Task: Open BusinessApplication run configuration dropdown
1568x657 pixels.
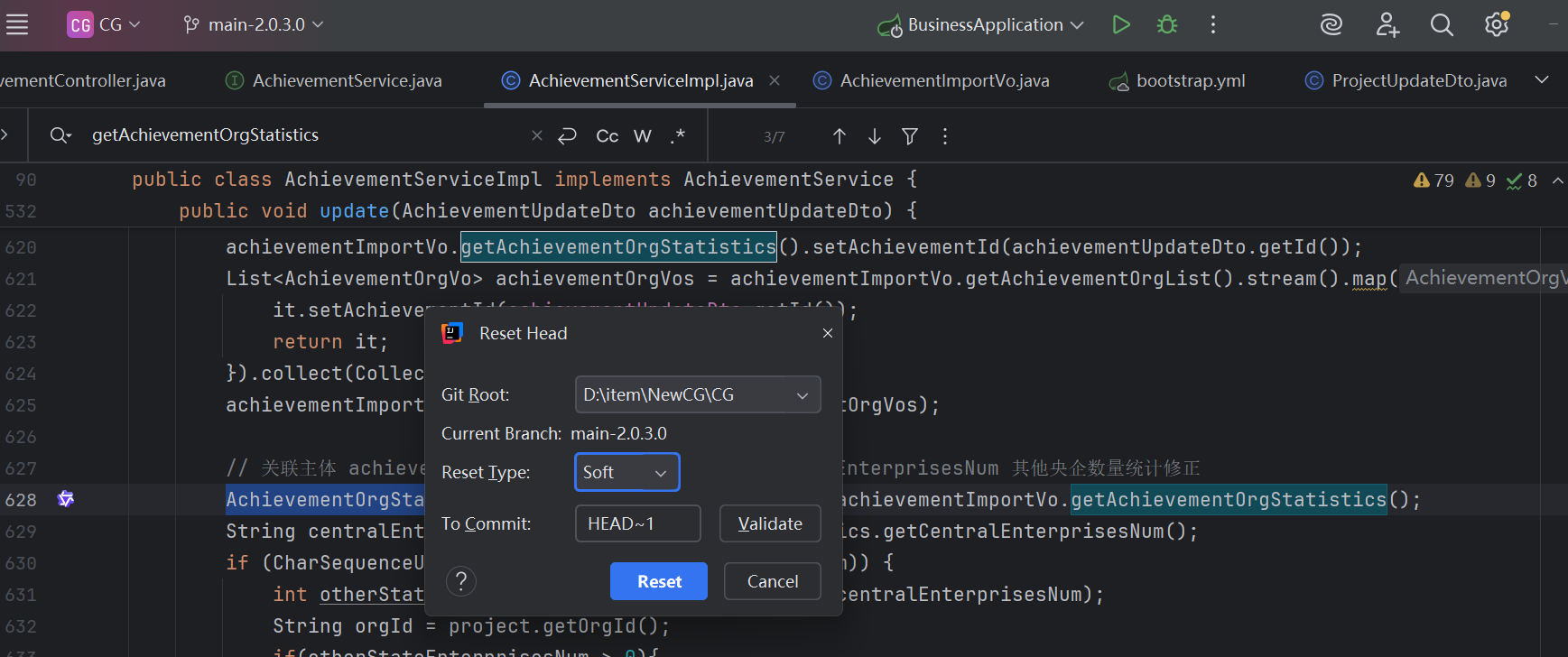Action: click(x=980, y=25)
